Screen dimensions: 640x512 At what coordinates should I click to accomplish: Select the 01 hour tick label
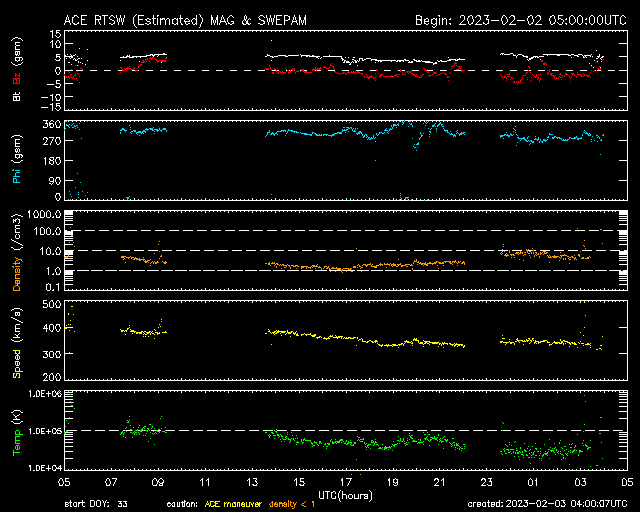(x=533, y=482)
